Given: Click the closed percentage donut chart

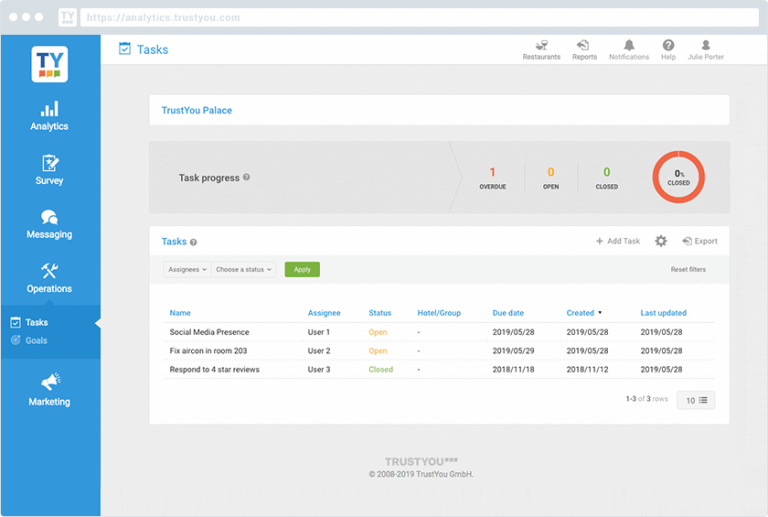Looking at the screenshot, I should coord(678,177).
